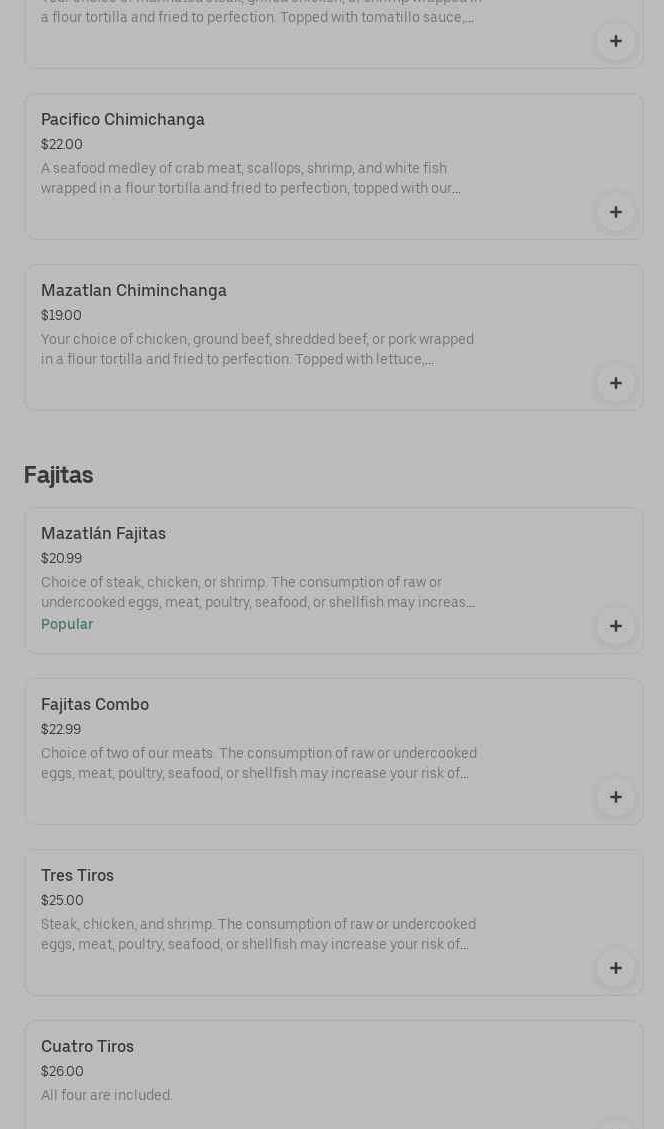The height and width of the screenshot is (1129, 664).
Task: Click plus icon on top partially visible item
Action: [615, 41]
